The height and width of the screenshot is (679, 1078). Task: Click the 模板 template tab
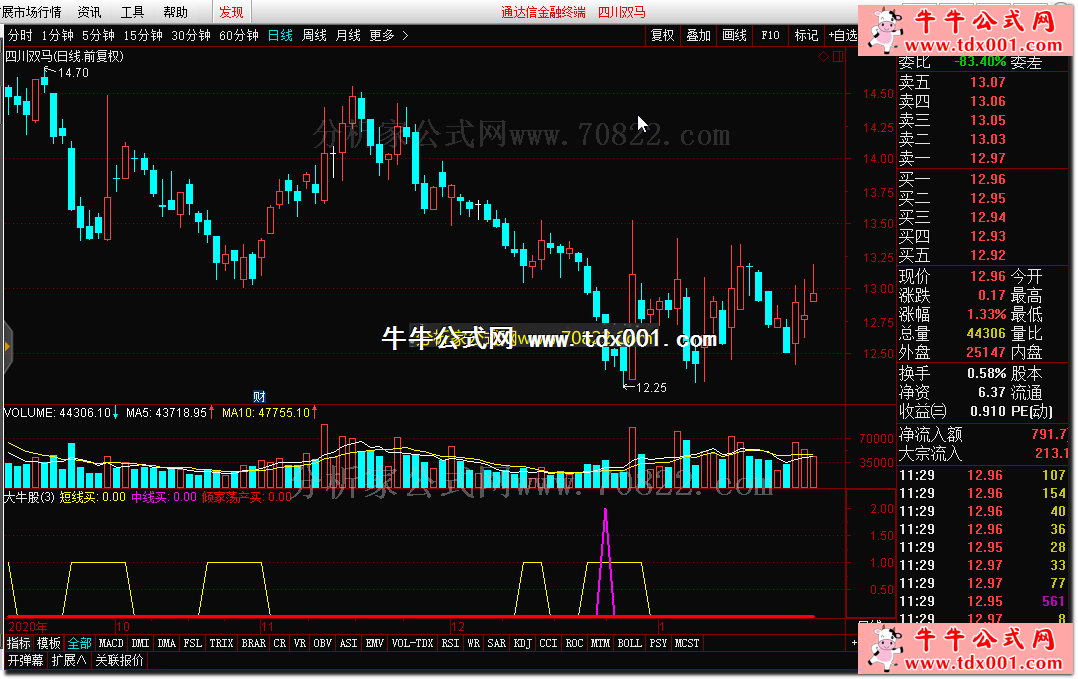pos(49,643)
